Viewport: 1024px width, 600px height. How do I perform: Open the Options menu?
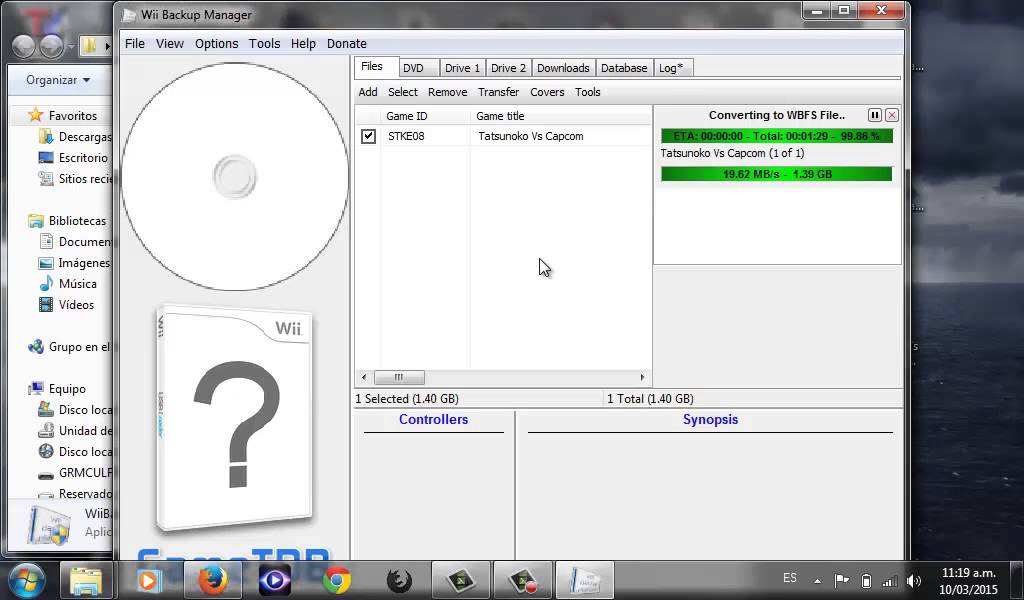(216, 43)
